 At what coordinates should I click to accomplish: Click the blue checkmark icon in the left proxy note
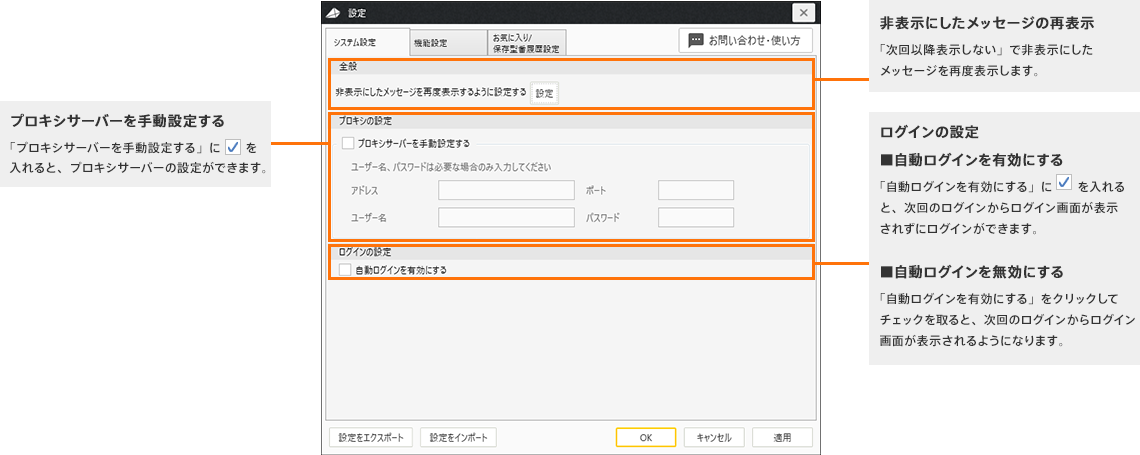click(233, 148)
